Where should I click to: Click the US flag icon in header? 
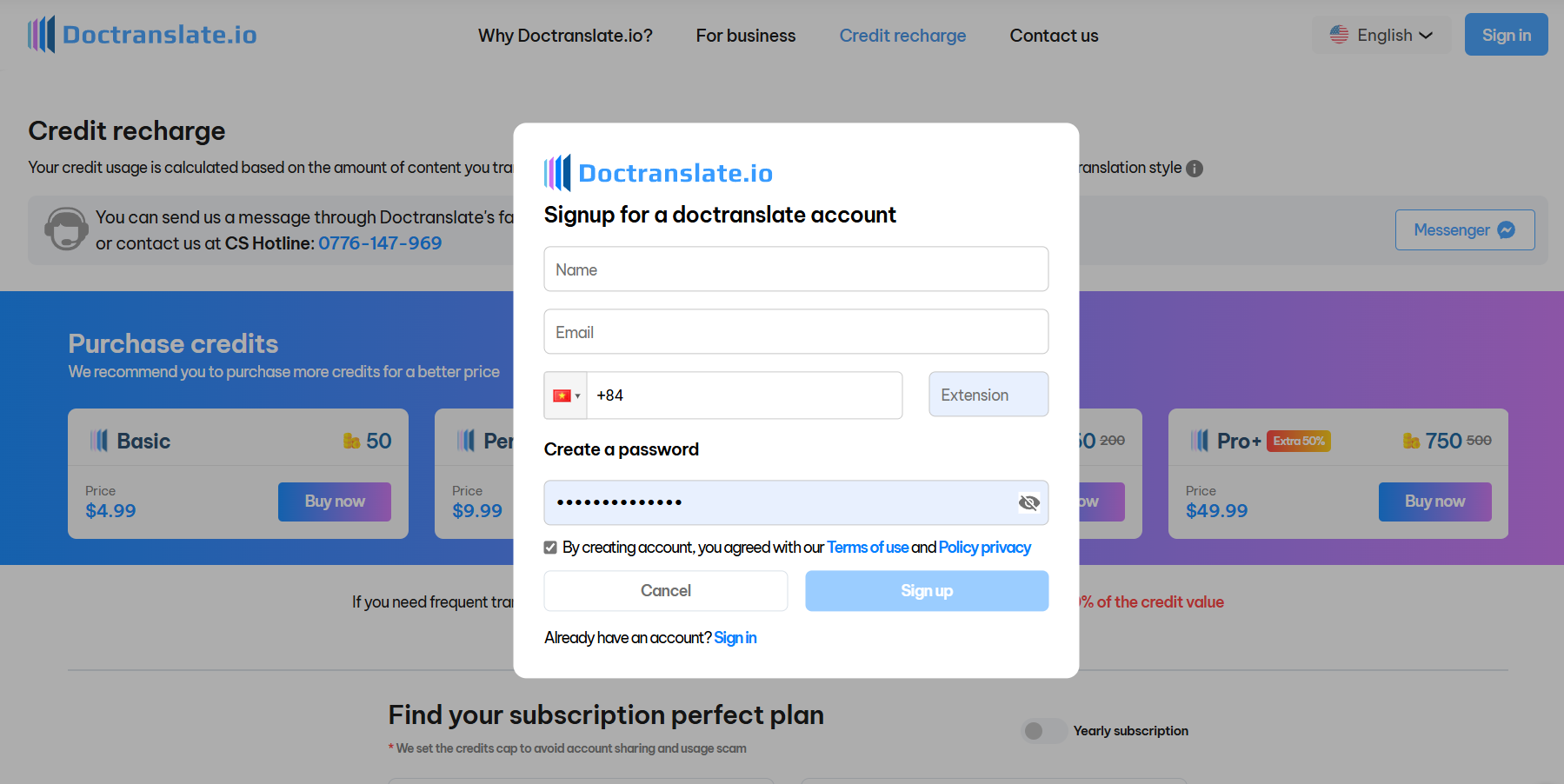[1339, 35]
